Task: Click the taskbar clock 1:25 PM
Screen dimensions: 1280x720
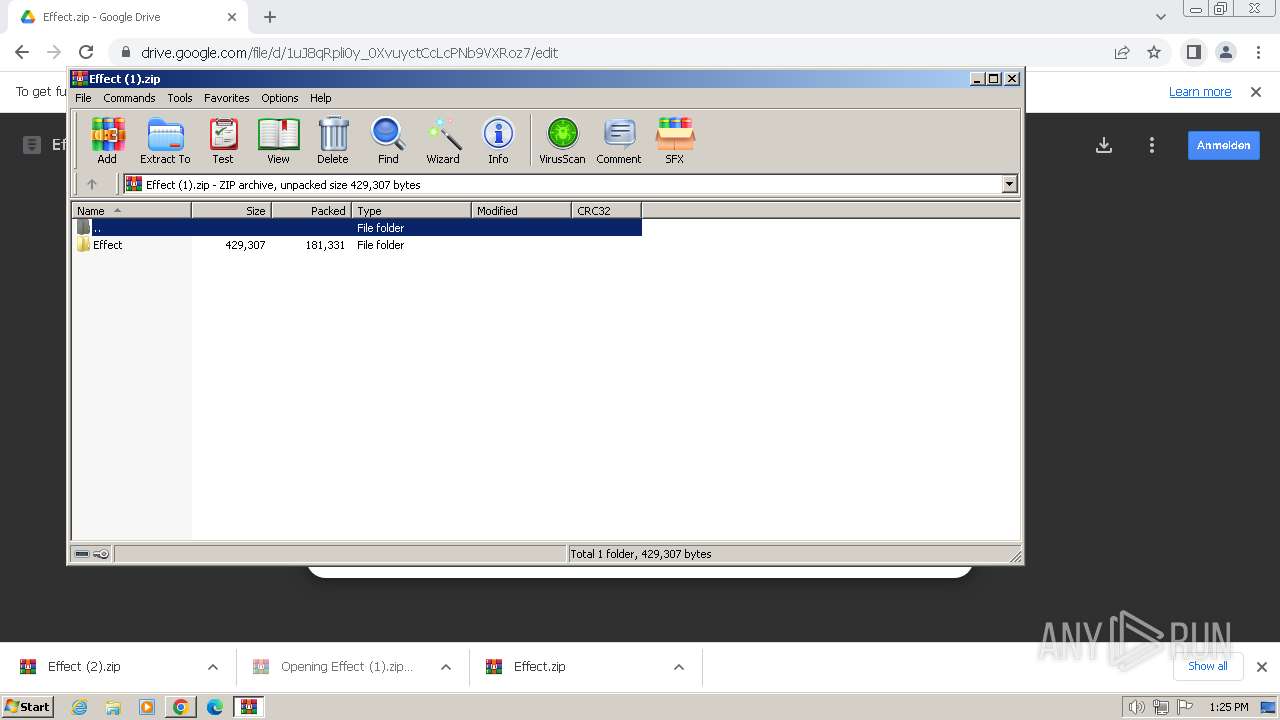Action: pos(1228,707)
